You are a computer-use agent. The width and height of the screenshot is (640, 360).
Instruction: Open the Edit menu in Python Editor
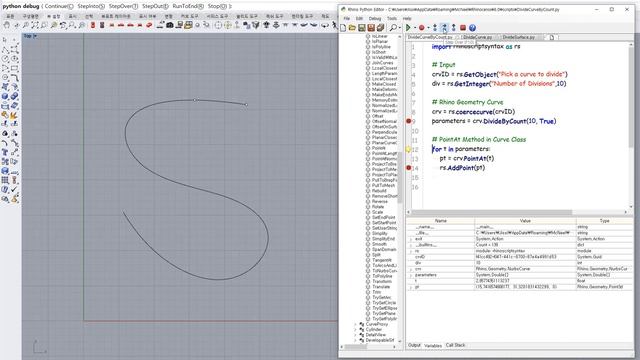tap(359, 18)
